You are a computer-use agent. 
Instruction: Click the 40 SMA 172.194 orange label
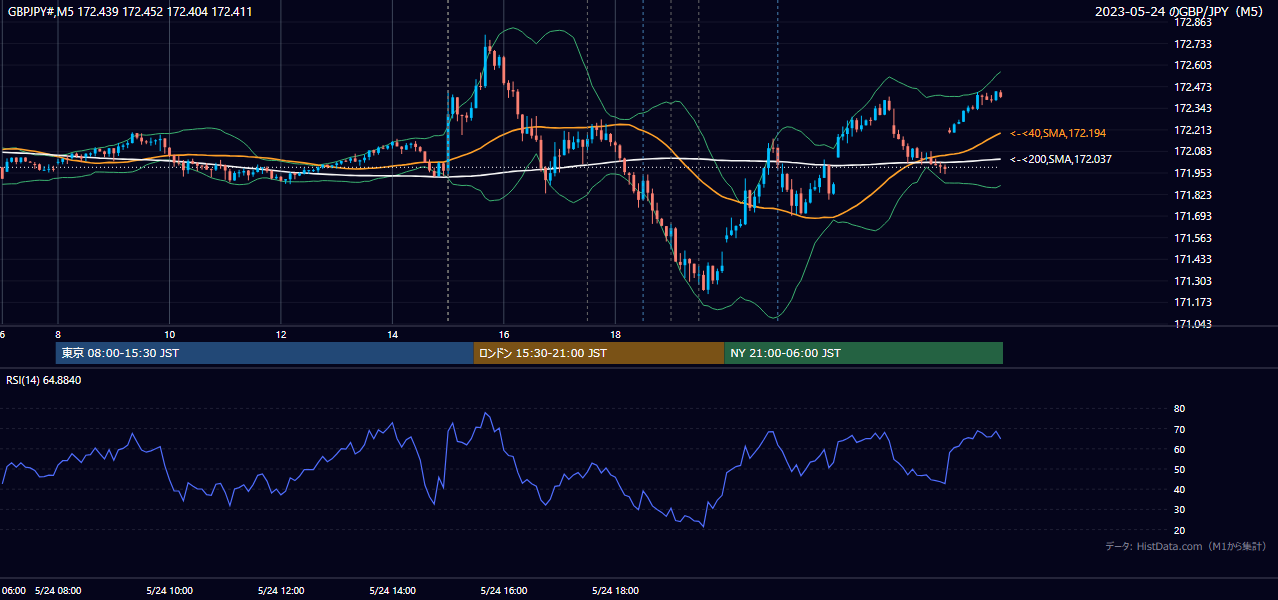coord(1058,133)
